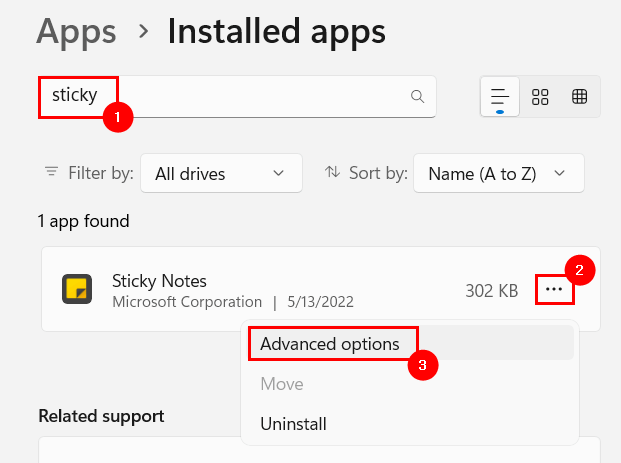Switch to table view layout
The image size is (621, 463).
point(579,97)
